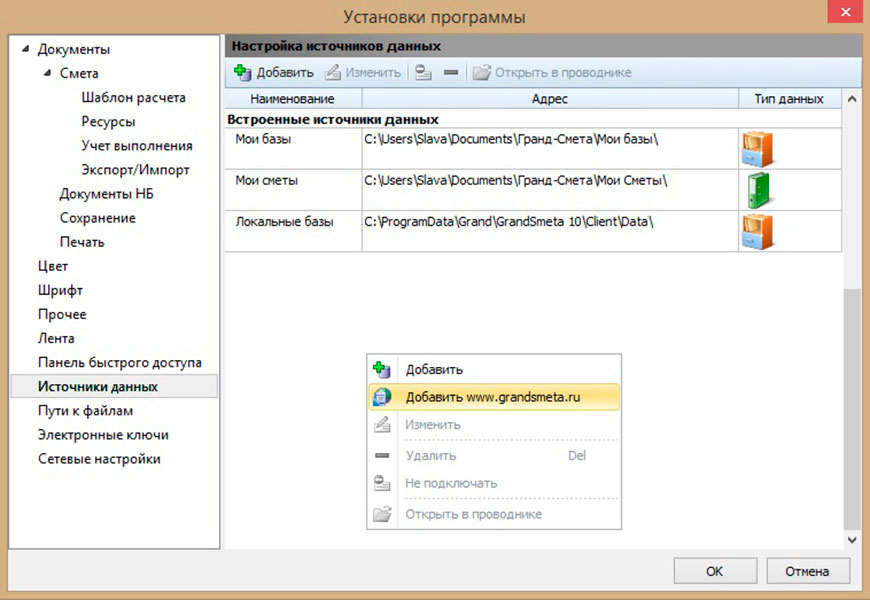The width and height of the screenshot is (870, 600).
Task: Click the disconnect source icon in toolbar
Action: (x=423, y=72)
